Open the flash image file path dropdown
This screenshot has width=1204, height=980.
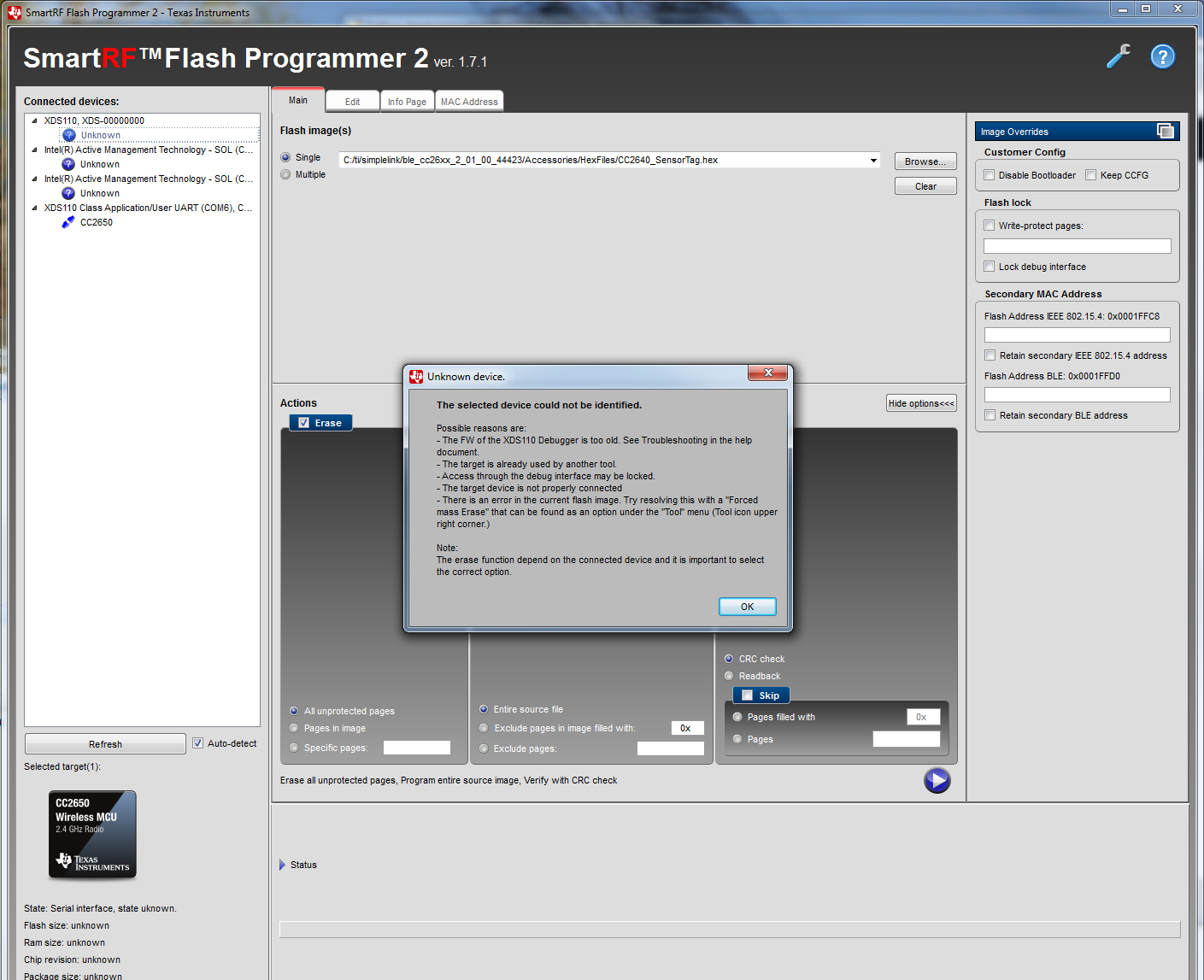[873, 160]
